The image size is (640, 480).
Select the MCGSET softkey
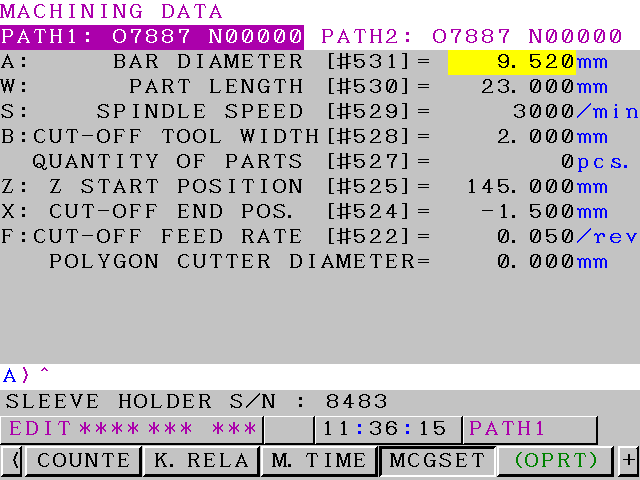click(437, 460)
